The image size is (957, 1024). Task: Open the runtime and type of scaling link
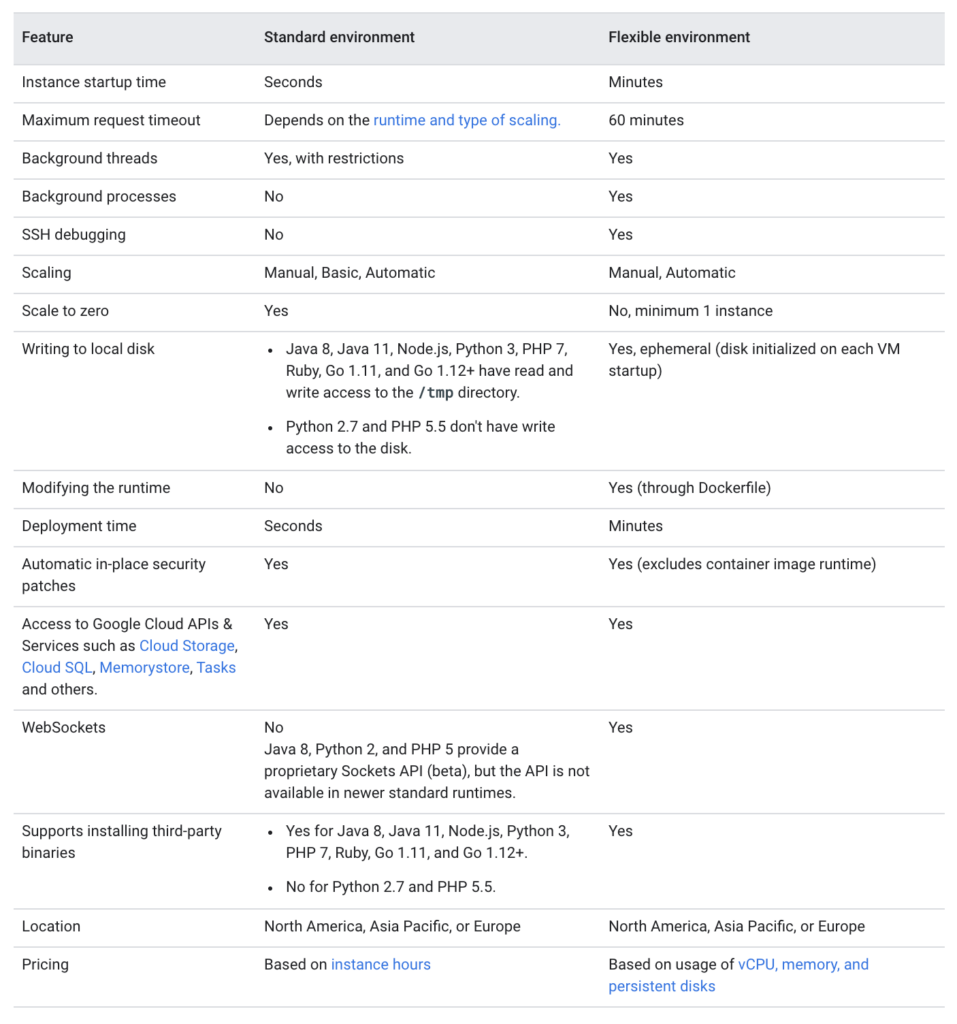pos(466,120)
